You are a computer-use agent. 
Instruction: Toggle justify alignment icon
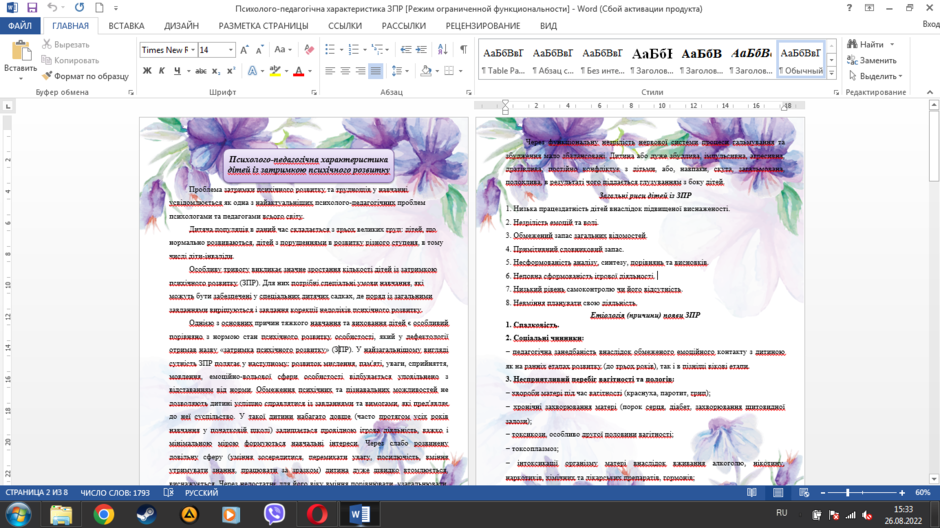376,71
